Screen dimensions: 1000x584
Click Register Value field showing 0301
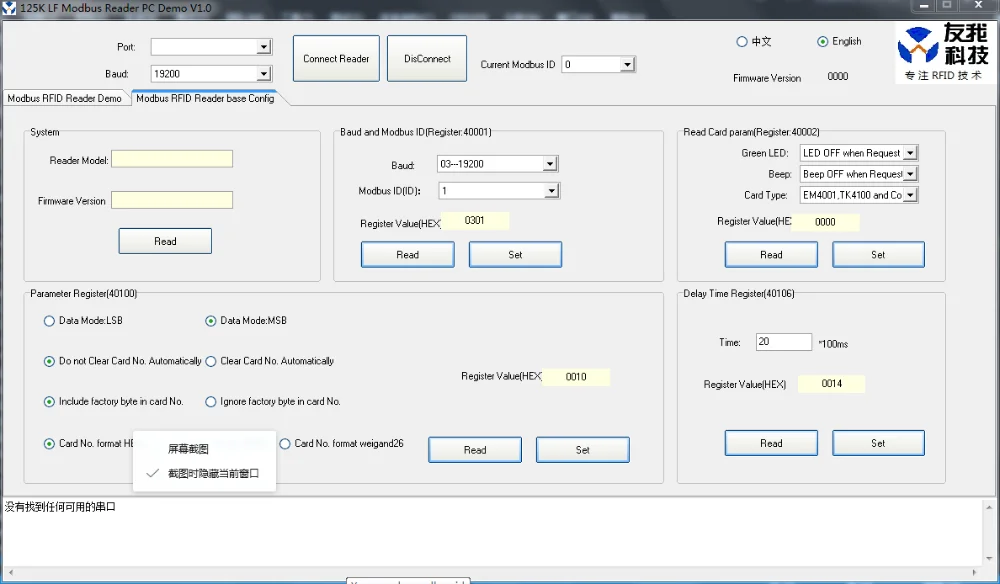pyautogui.click(x=475, y=221)
